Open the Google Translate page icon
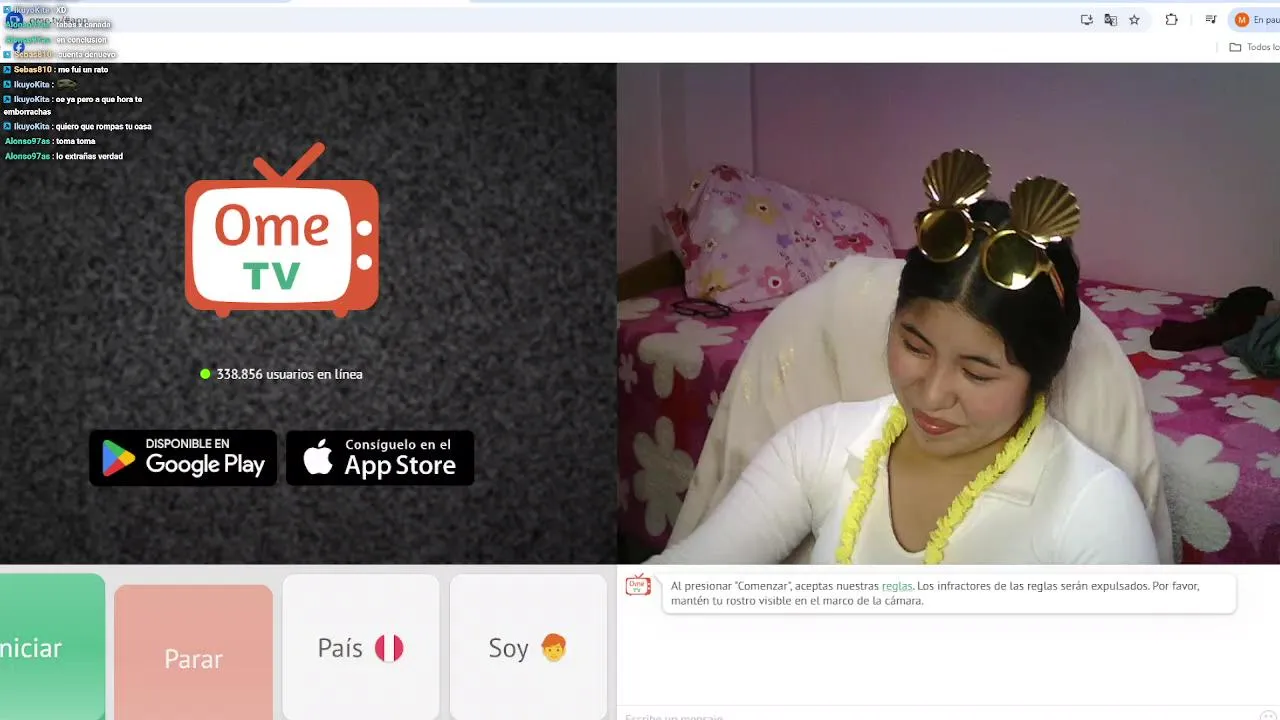1280x720 pixels. [x=1110, y=20]
